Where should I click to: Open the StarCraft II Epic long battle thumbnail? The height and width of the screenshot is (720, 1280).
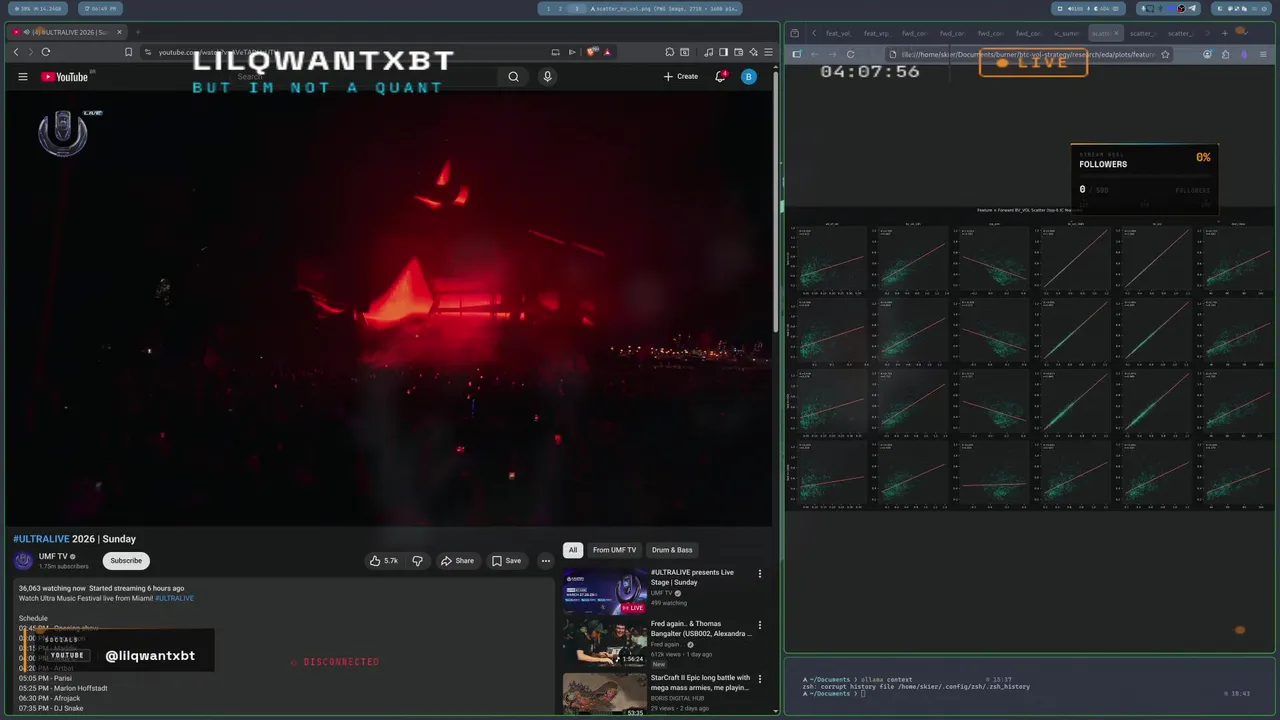click(604, 695)
